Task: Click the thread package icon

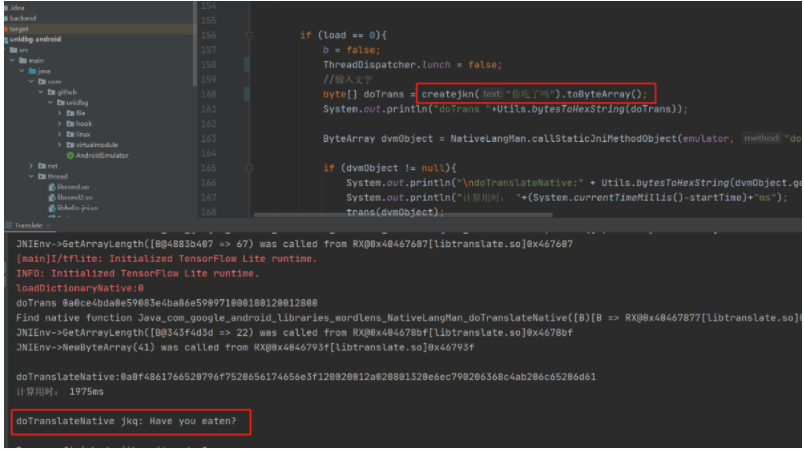Action: point(42,176)
